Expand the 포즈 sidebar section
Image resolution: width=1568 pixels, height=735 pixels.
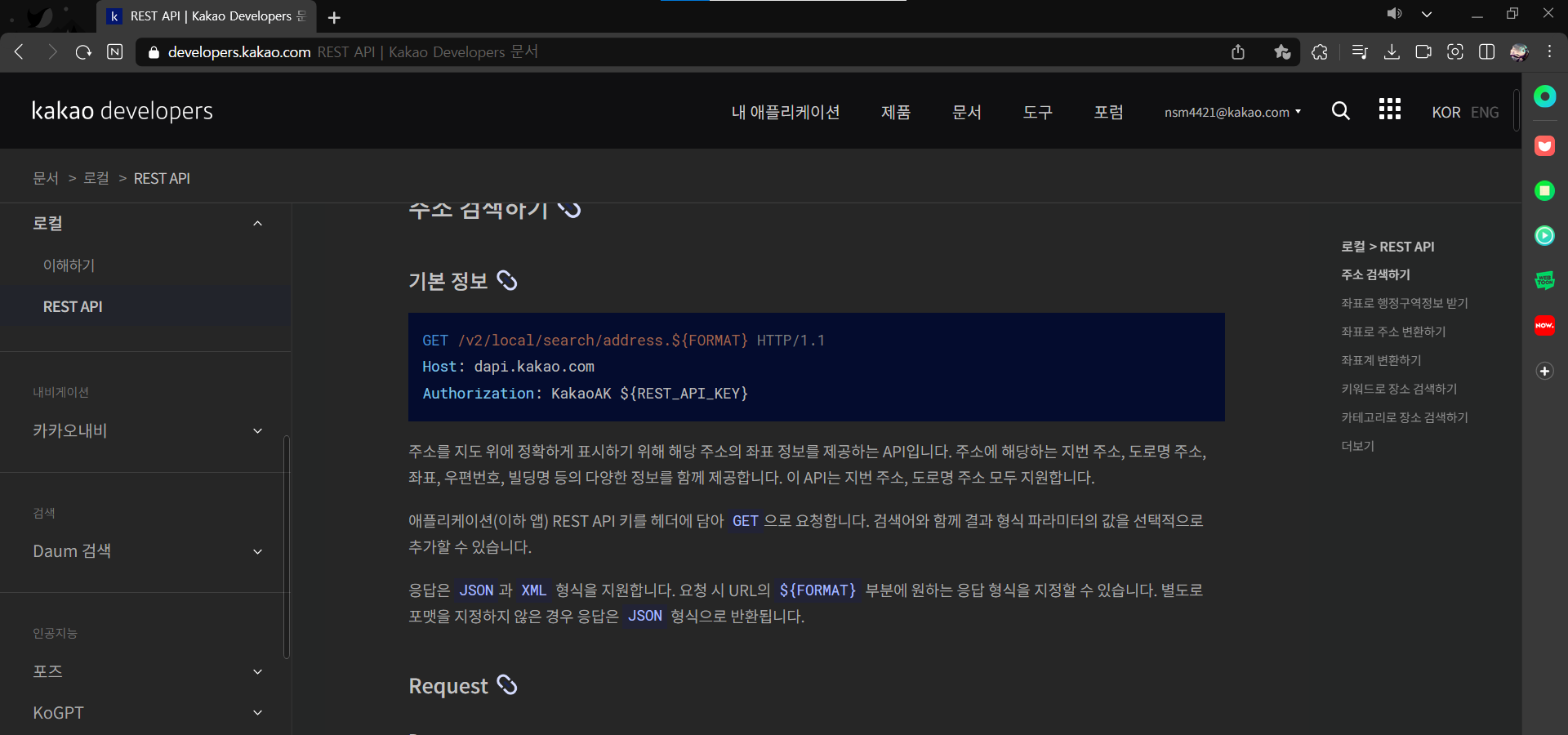pyautogui.click(x=257, y=672)
